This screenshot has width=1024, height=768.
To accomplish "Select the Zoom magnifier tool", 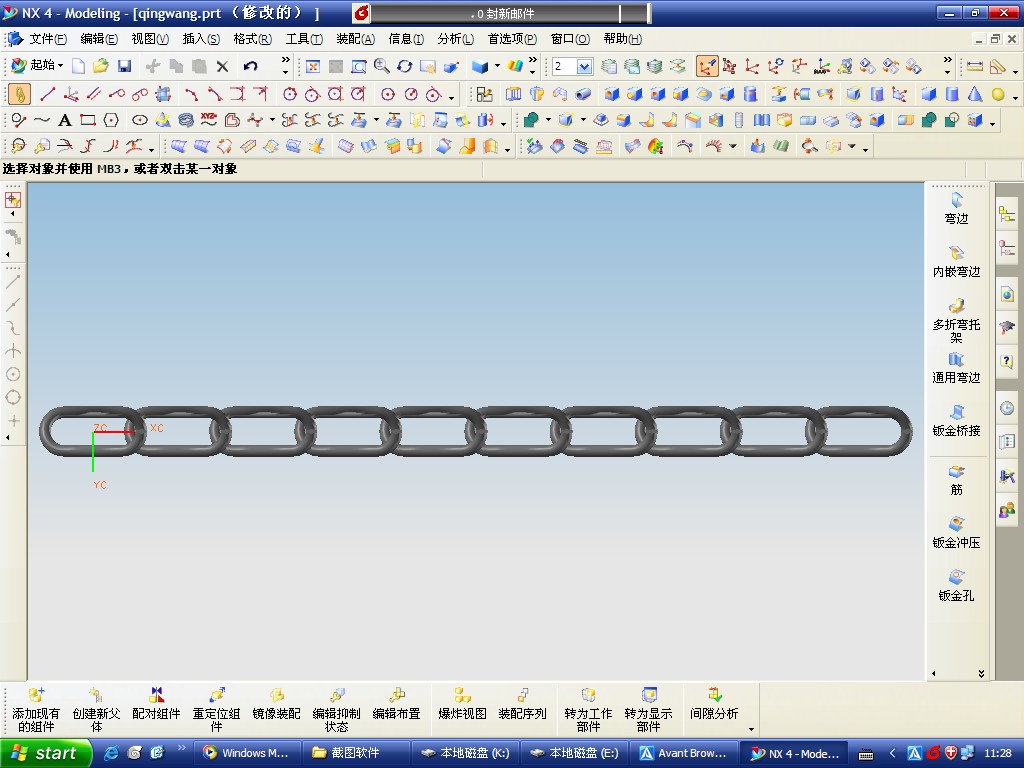I will [381, 66].
